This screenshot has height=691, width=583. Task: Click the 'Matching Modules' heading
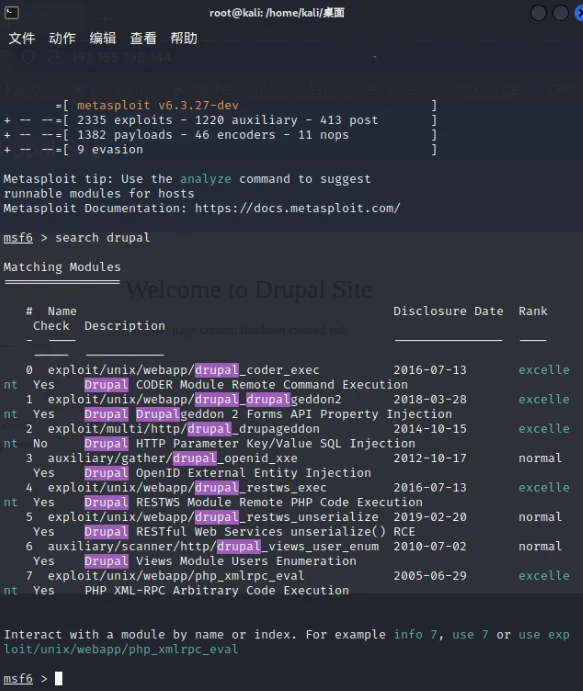pyautogui.click(x=62, y=267)
